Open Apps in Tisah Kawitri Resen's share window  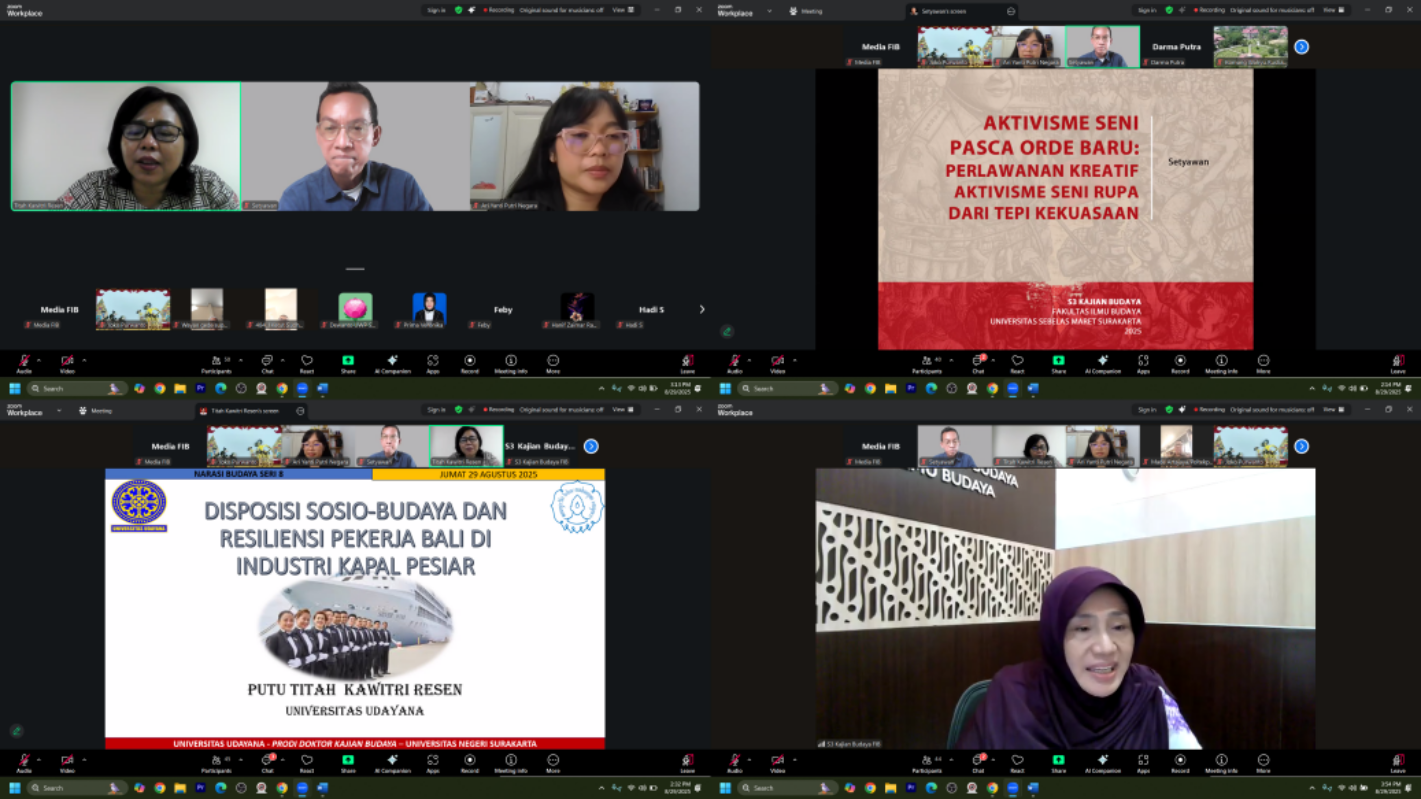tap(432, 764)
